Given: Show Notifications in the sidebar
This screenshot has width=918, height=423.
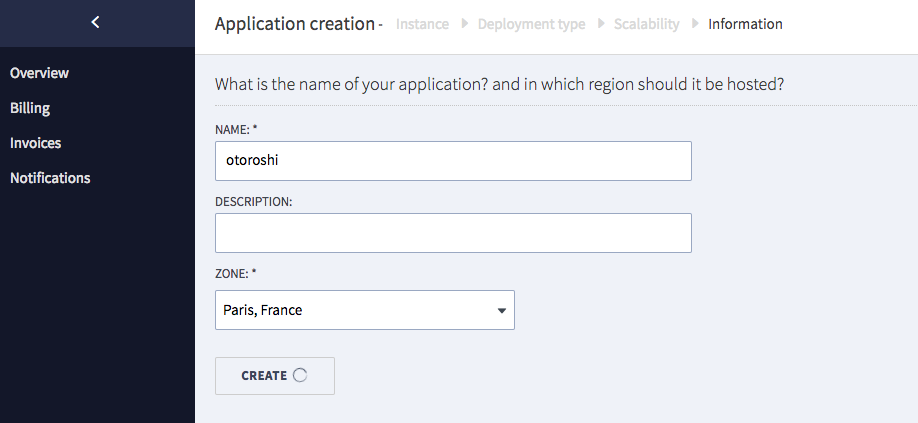Looking at the screenshot, I should pyautogui.click(x=50, y=178).
